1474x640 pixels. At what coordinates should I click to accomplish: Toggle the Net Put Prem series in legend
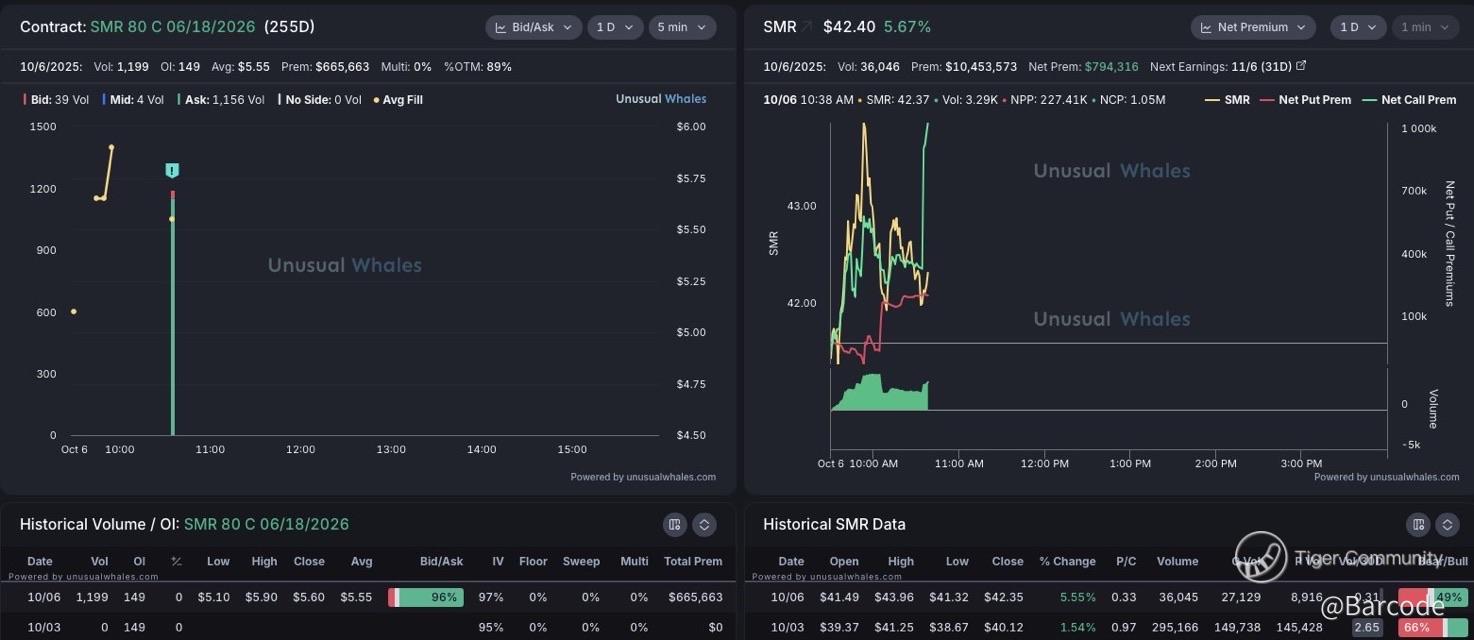1306,100
